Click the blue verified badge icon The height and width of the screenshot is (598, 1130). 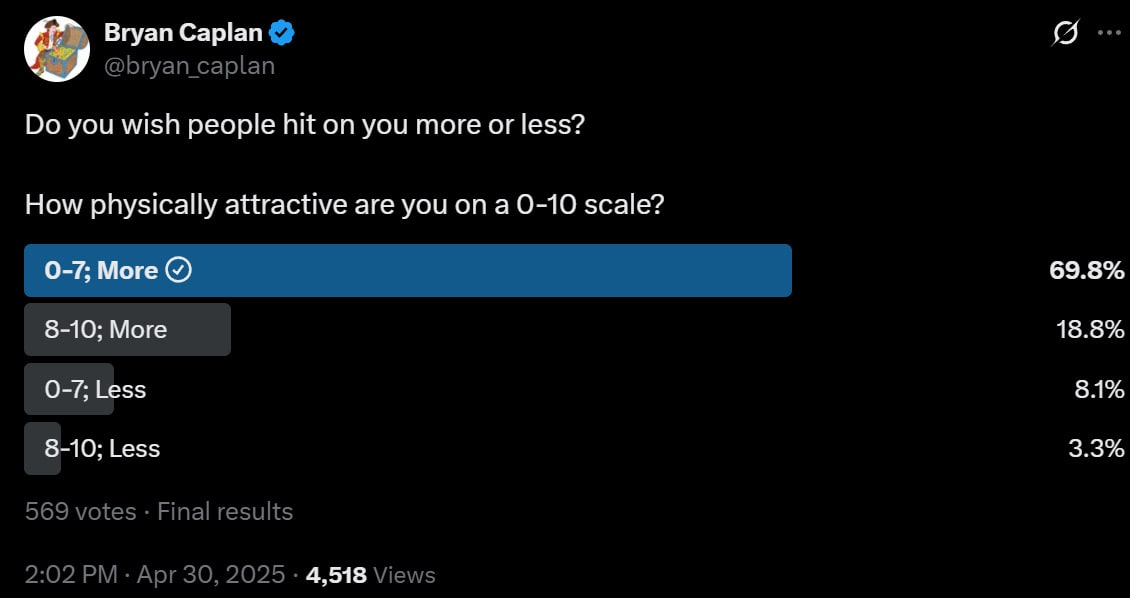tap(282, 32)
